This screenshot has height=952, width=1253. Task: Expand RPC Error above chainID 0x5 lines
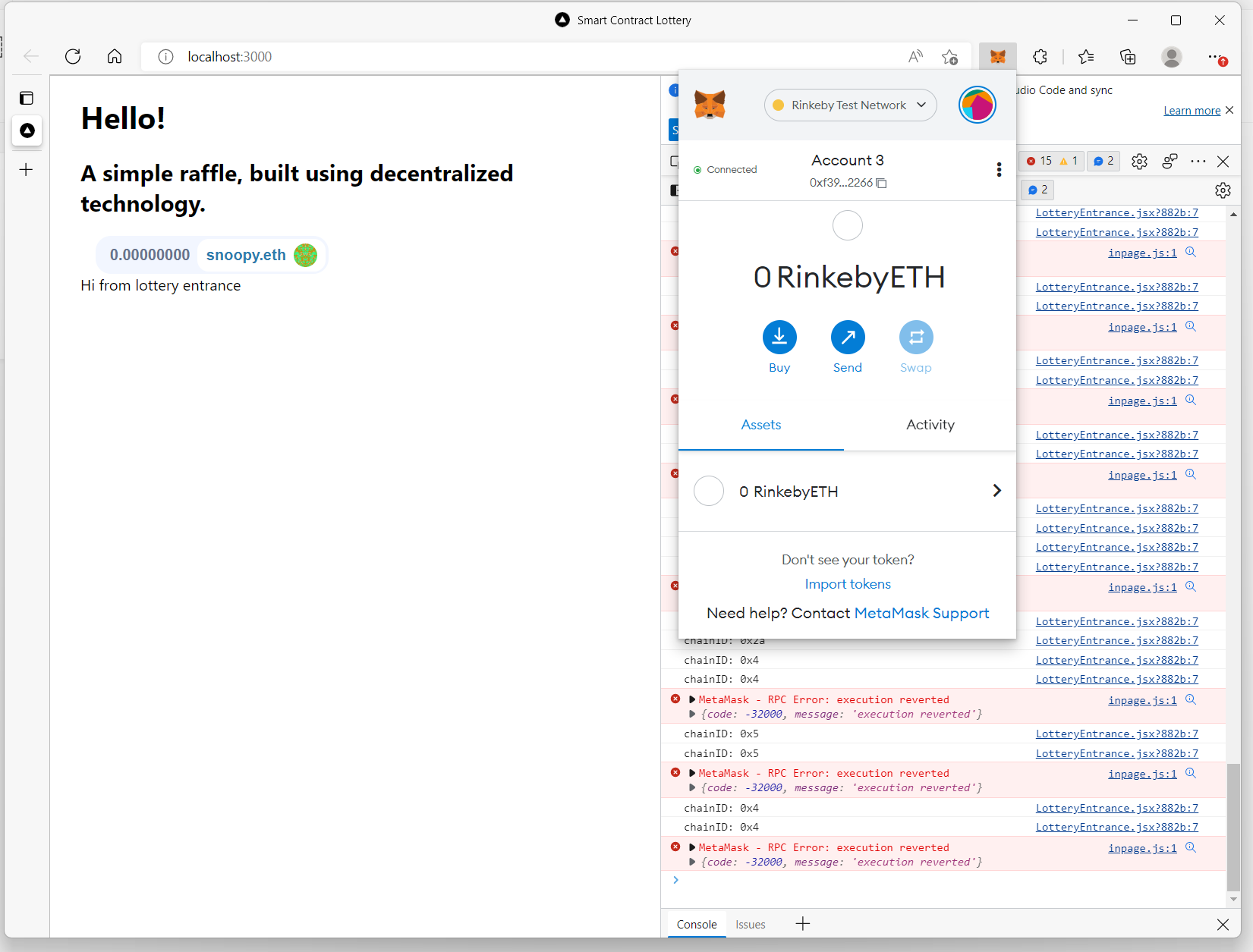(x=692, y=699)
